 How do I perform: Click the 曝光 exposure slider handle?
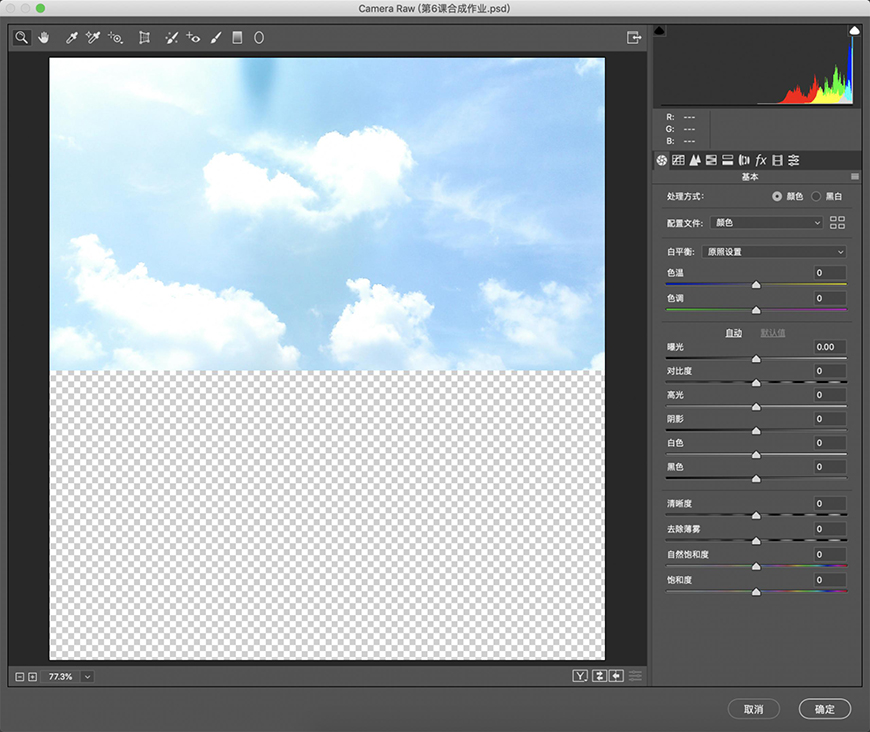tap(756, 359)
